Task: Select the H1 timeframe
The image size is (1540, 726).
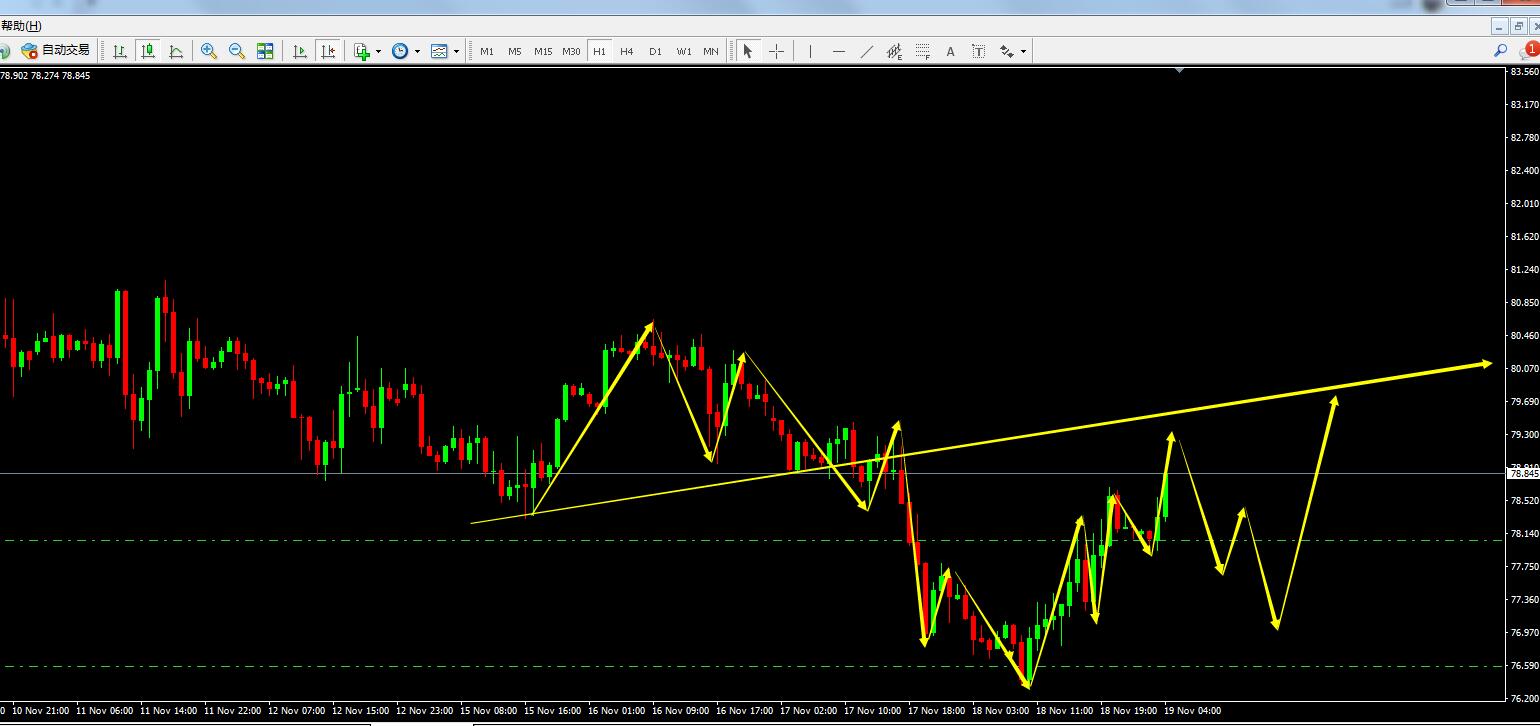Action: [x=599, y=51]
